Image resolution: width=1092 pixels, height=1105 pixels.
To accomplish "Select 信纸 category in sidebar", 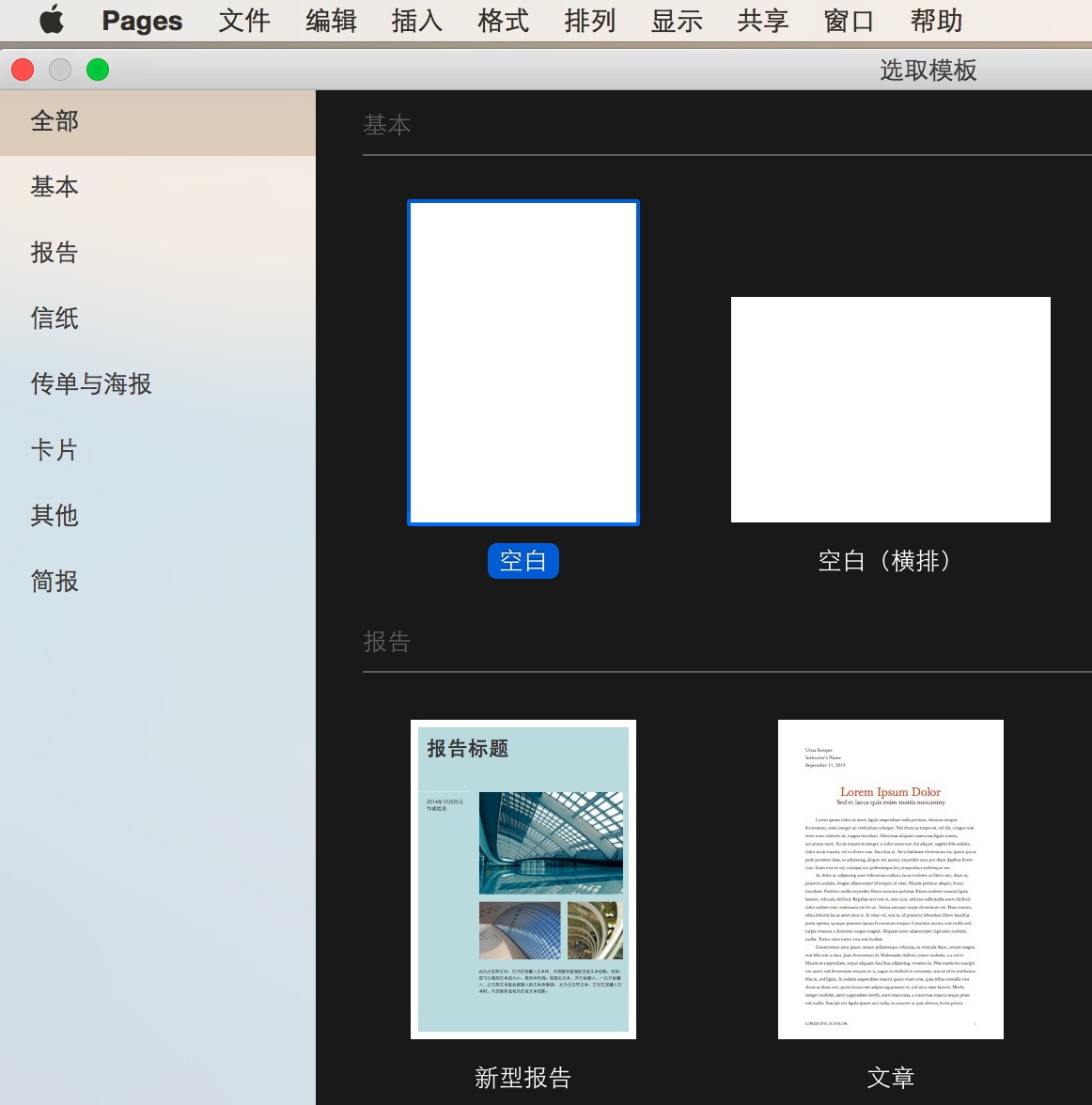I will point(55,319).
